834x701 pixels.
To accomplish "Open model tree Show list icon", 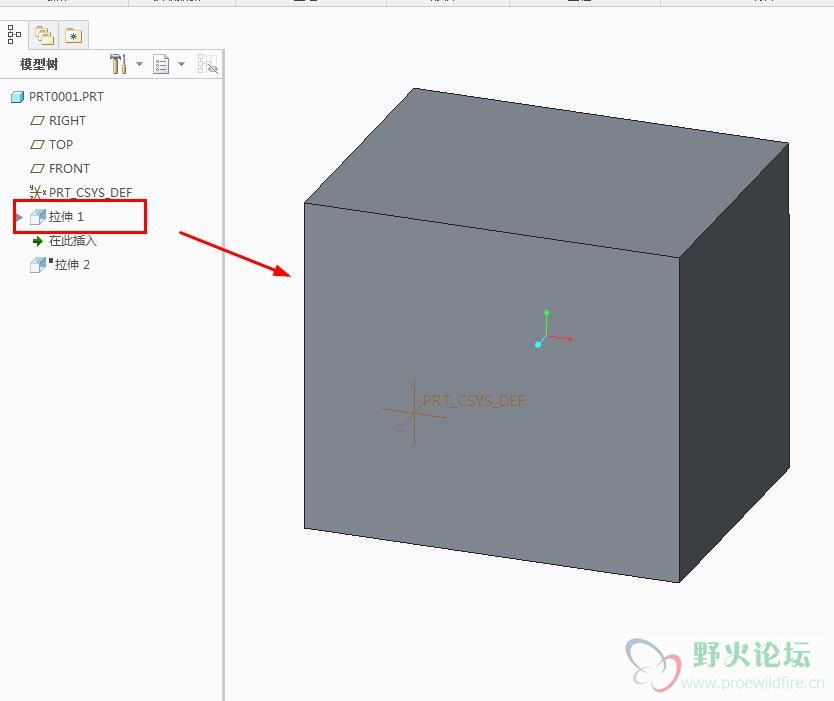I will 161,64.
